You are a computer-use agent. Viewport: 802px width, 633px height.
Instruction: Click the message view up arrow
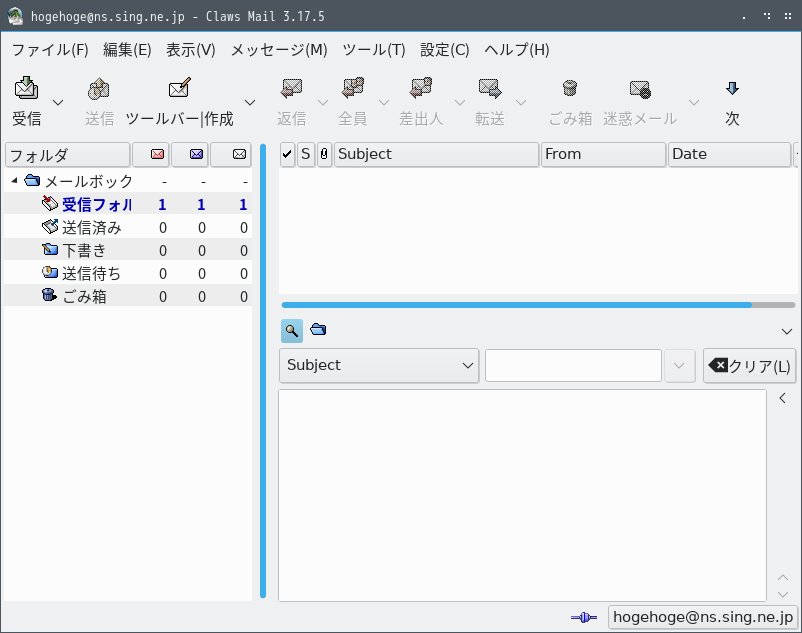(783, 577)
